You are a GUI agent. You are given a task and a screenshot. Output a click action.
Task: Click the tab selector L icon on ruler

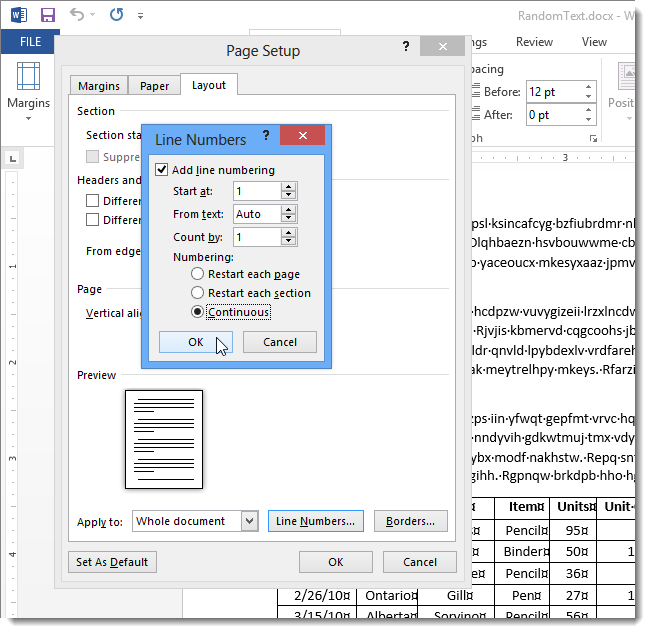(13, 158)
